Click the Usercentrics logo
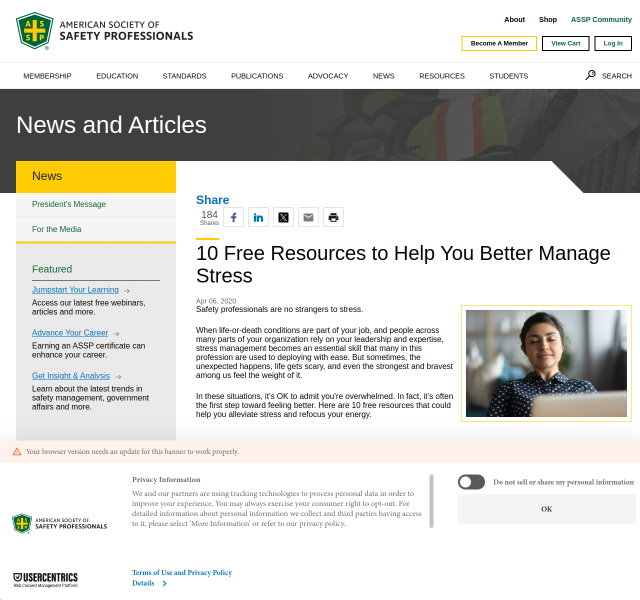Screen dimensions: 640x600 [45, 580]
